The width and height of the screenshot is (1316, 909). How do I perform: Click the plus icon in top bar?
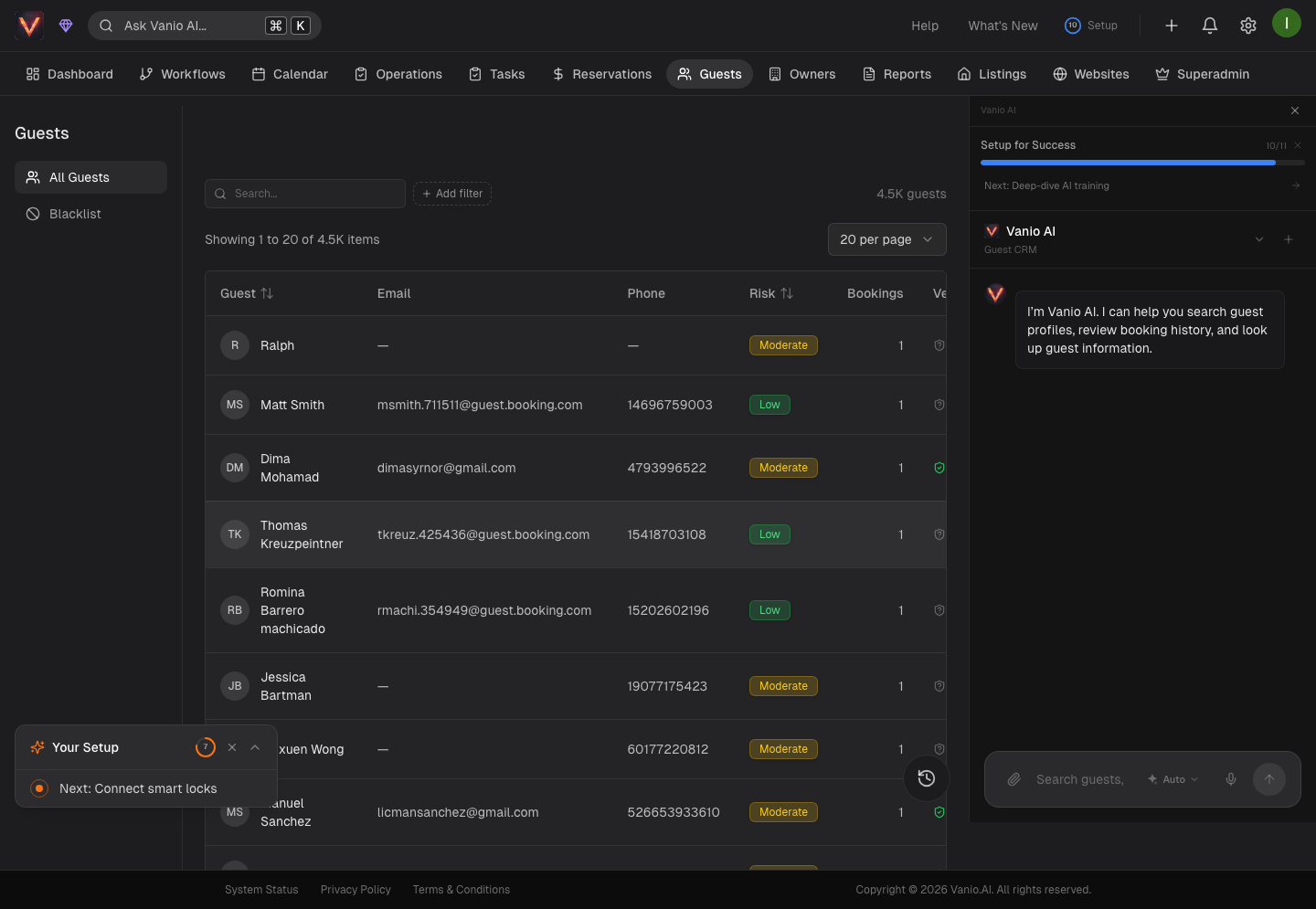(1172, 26)
